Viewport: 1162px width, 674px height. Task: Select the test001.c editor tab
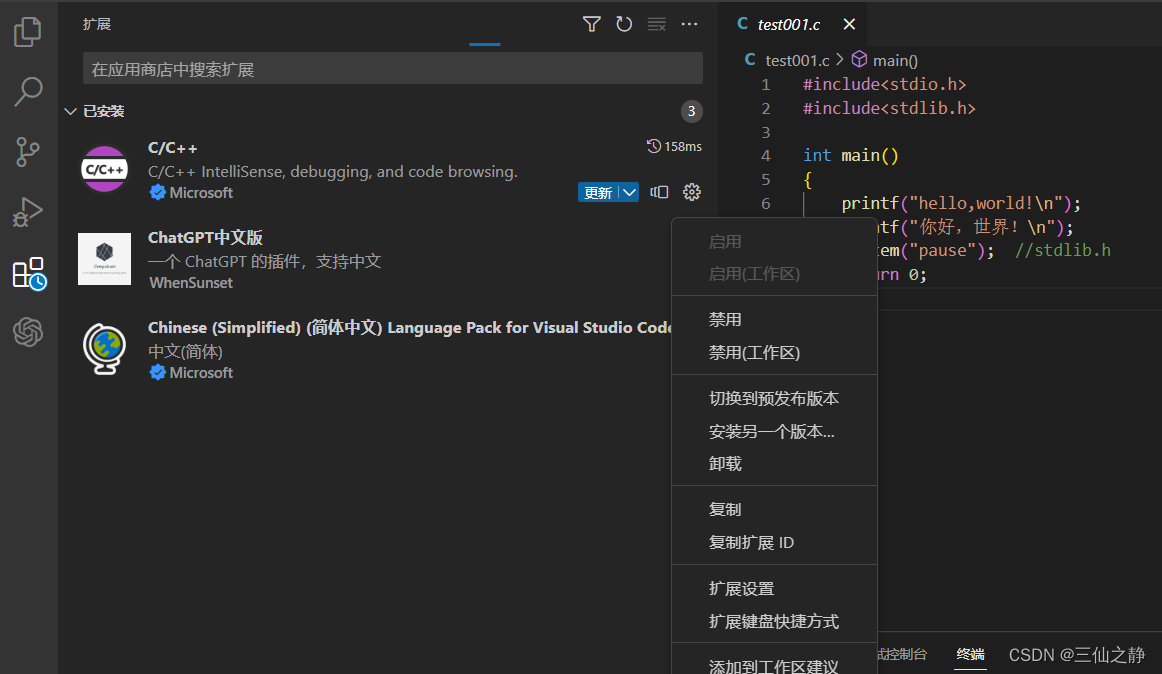coord(793,24)
